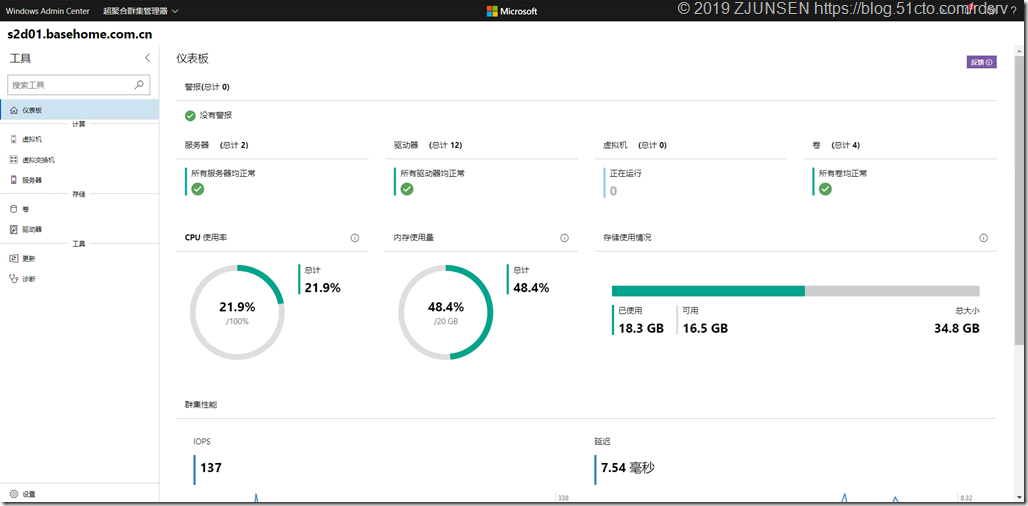Show info for 存储使用情况

983,238
